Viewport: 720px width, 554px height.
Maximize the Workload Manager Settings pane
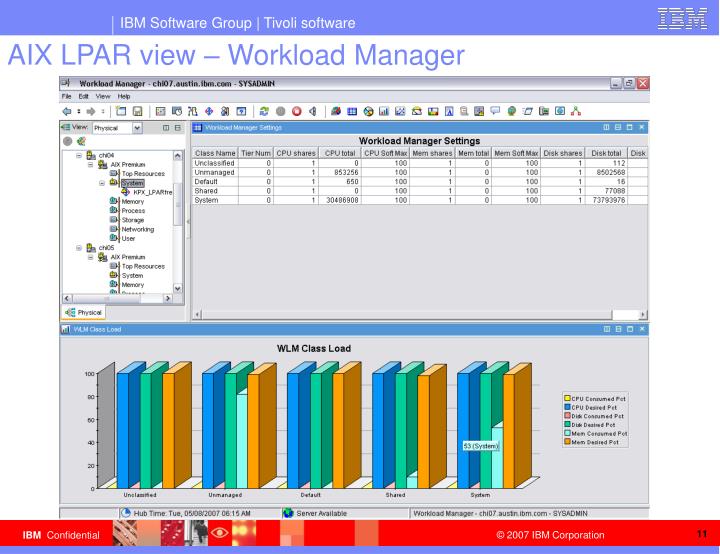(x=630, y=127)
